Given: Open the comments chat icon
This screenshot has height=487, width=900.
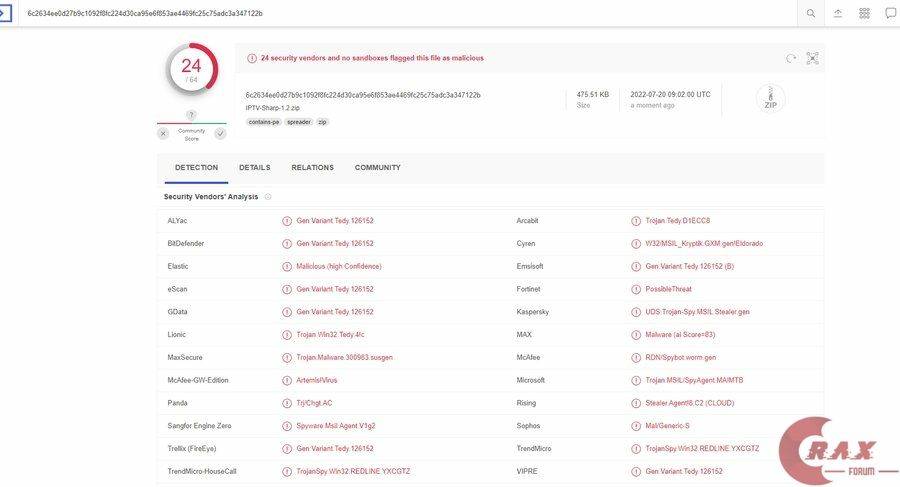Looking at the screenshot, I should pyautogui.click(x=891, y=13).
